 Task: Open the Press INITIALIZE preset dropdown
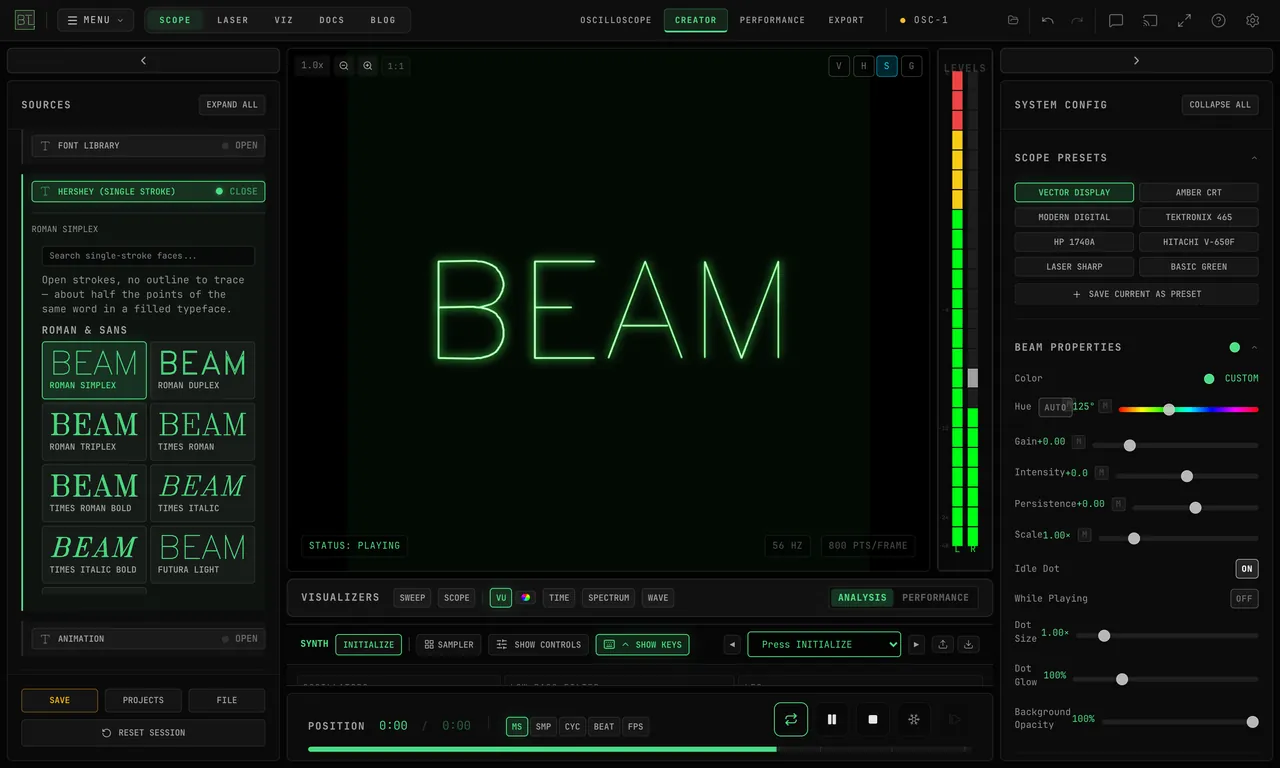point(824,644)
